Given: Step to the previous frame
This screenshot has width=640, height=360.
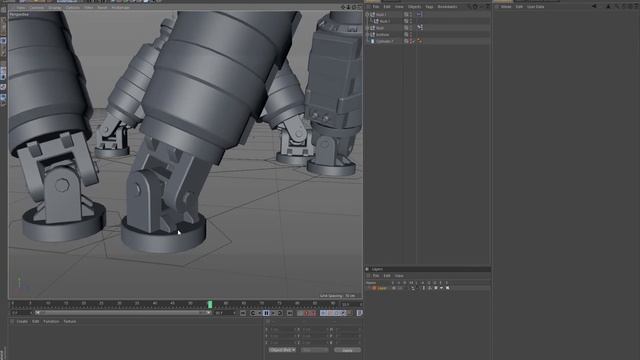Looking at the screenshot, I should click(260, 313).
